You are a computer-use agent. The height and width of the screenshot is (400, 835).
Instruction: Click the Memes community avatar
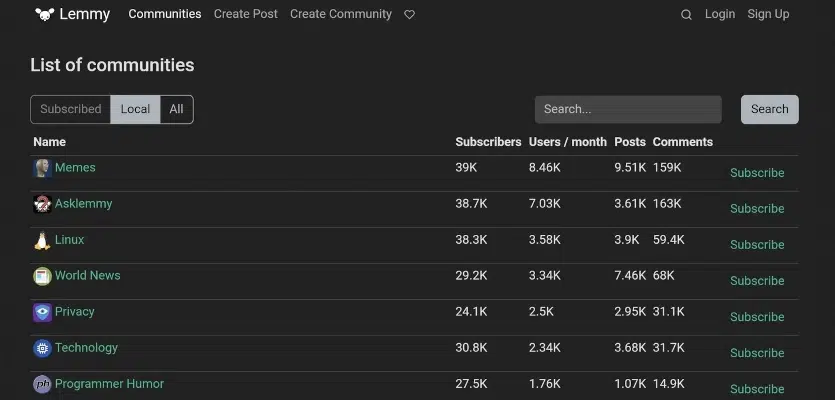tap(42, 168)
